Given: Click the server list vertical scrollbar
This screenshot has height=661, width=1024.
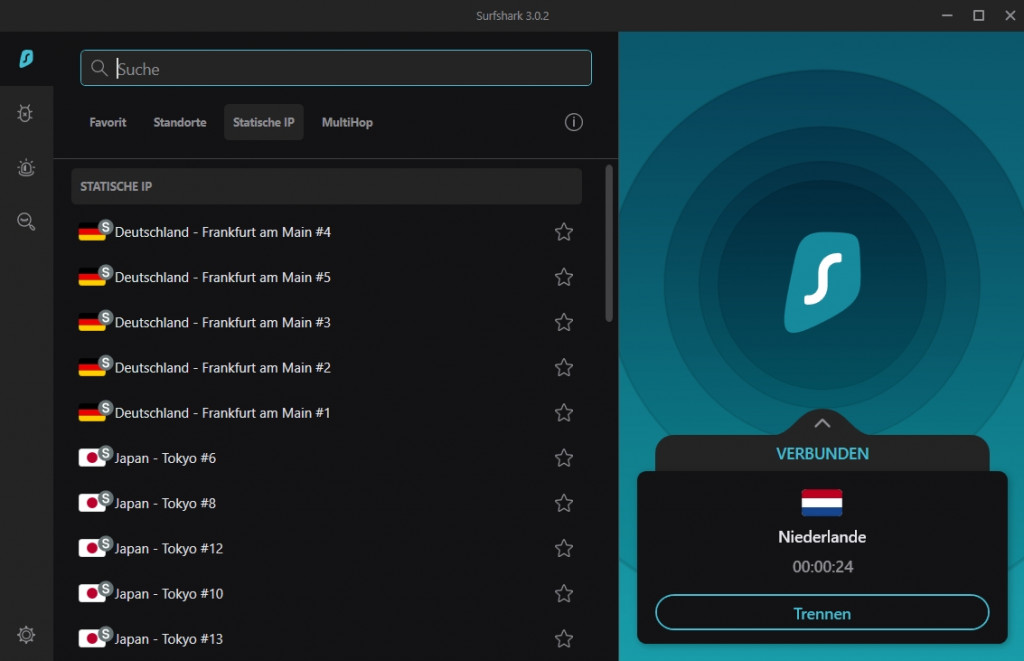Looking at the screenshot, I should [x=609, y=243].
